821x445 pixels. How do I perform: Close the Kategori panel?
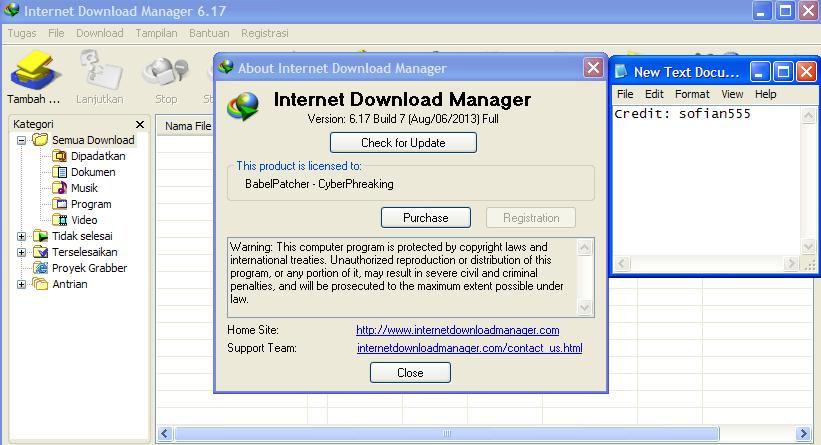(x=140, y=124)
